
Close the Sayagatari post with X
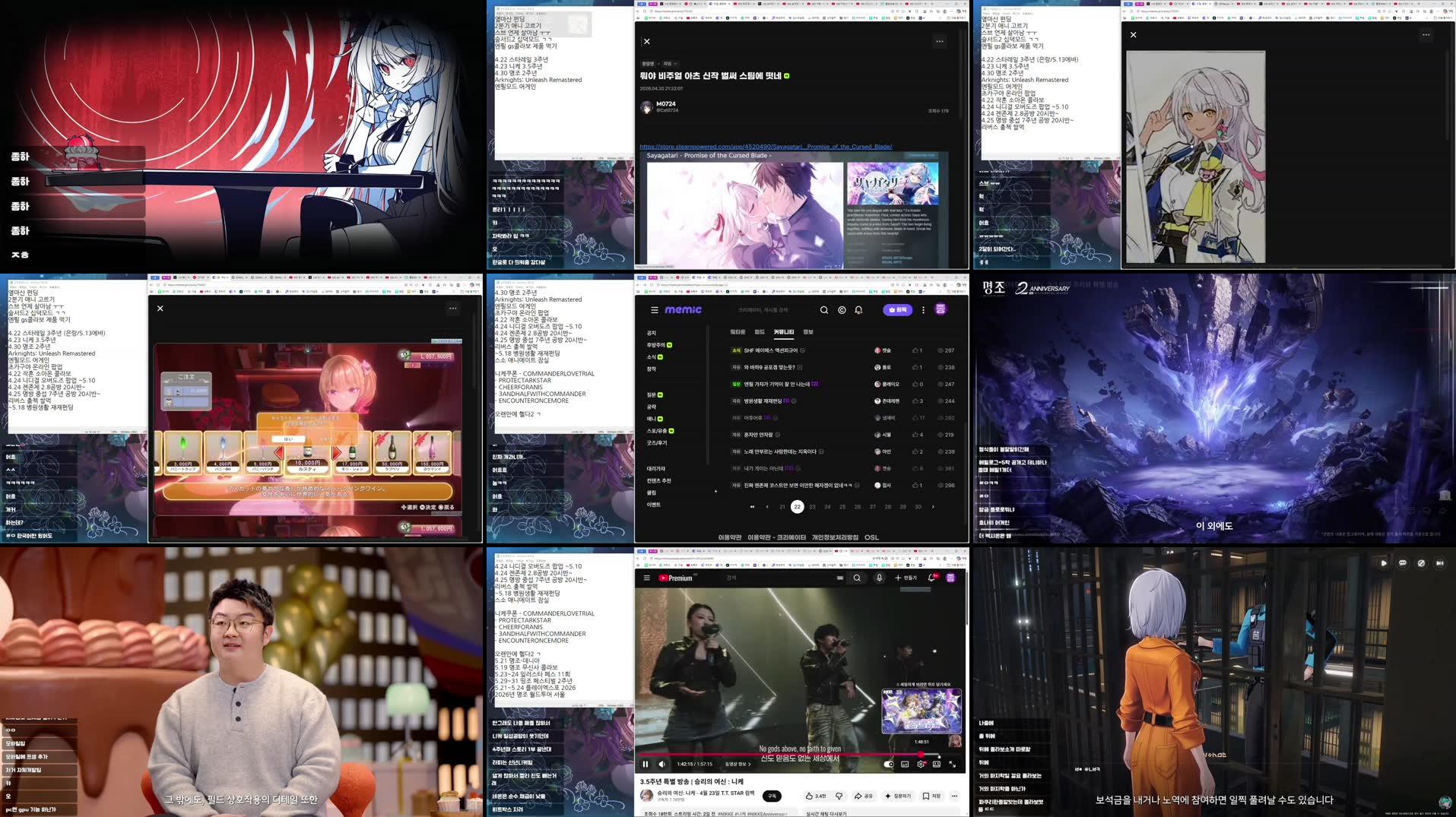647,42
